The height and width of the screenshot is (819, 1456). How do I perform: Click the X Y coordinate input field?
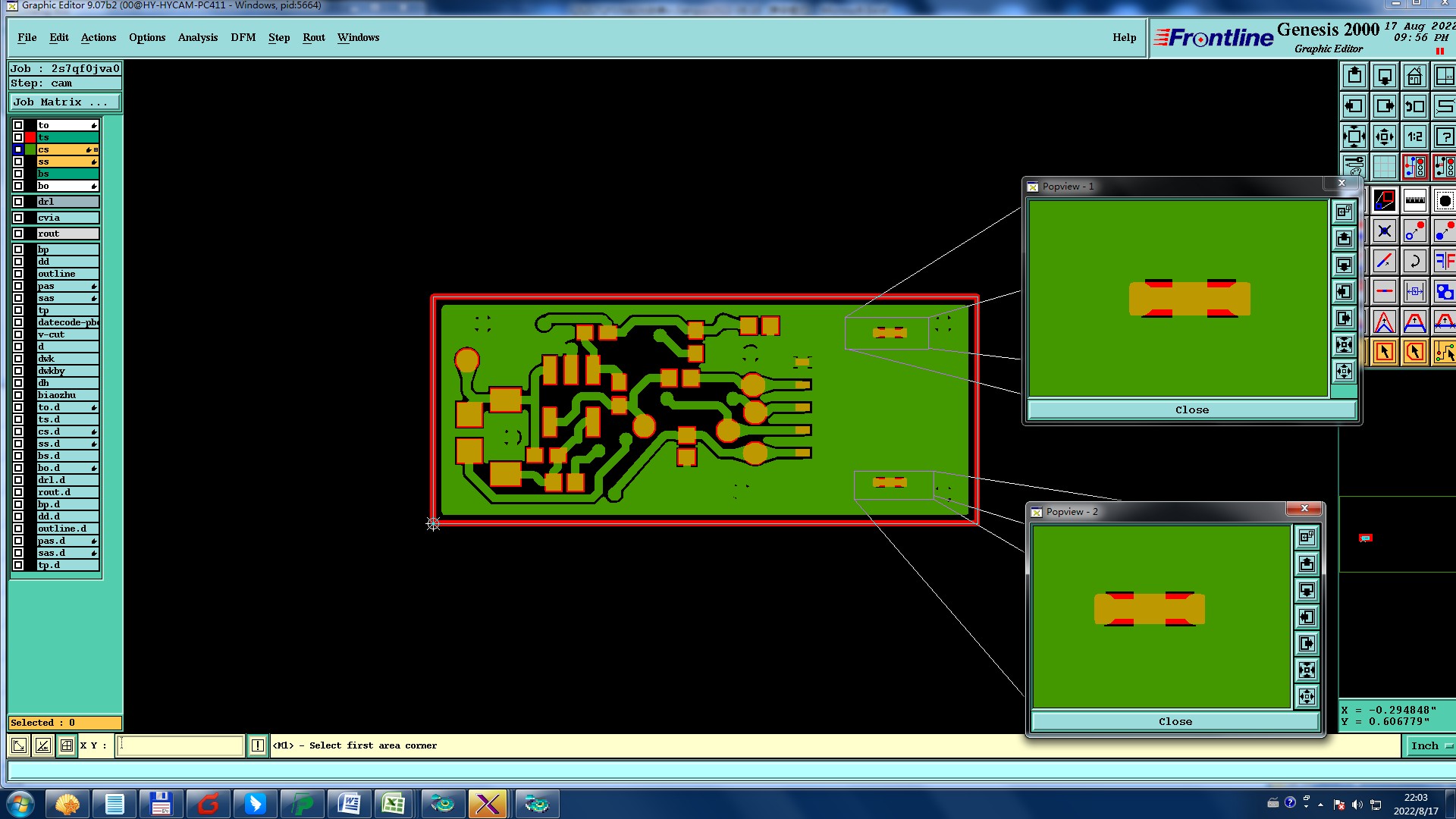coord(180,746)
